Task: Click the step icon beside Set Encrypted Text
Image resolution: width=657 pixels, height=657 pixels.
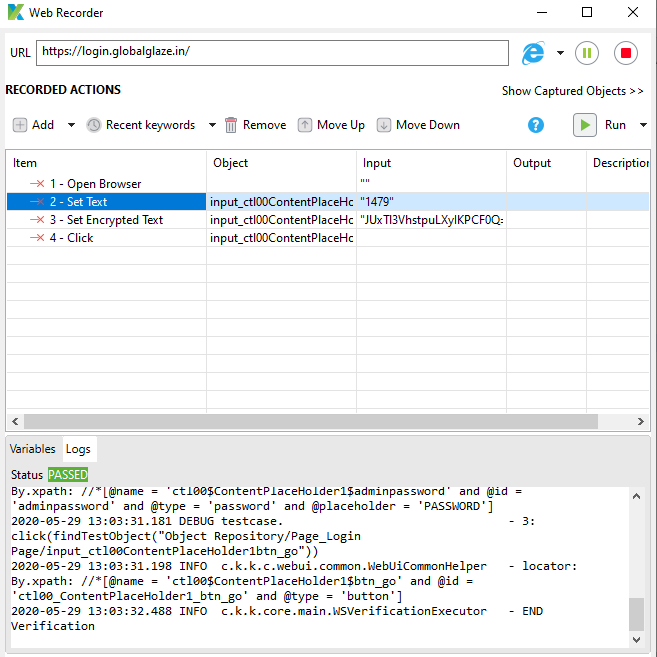Action: [x=37, y=220]
